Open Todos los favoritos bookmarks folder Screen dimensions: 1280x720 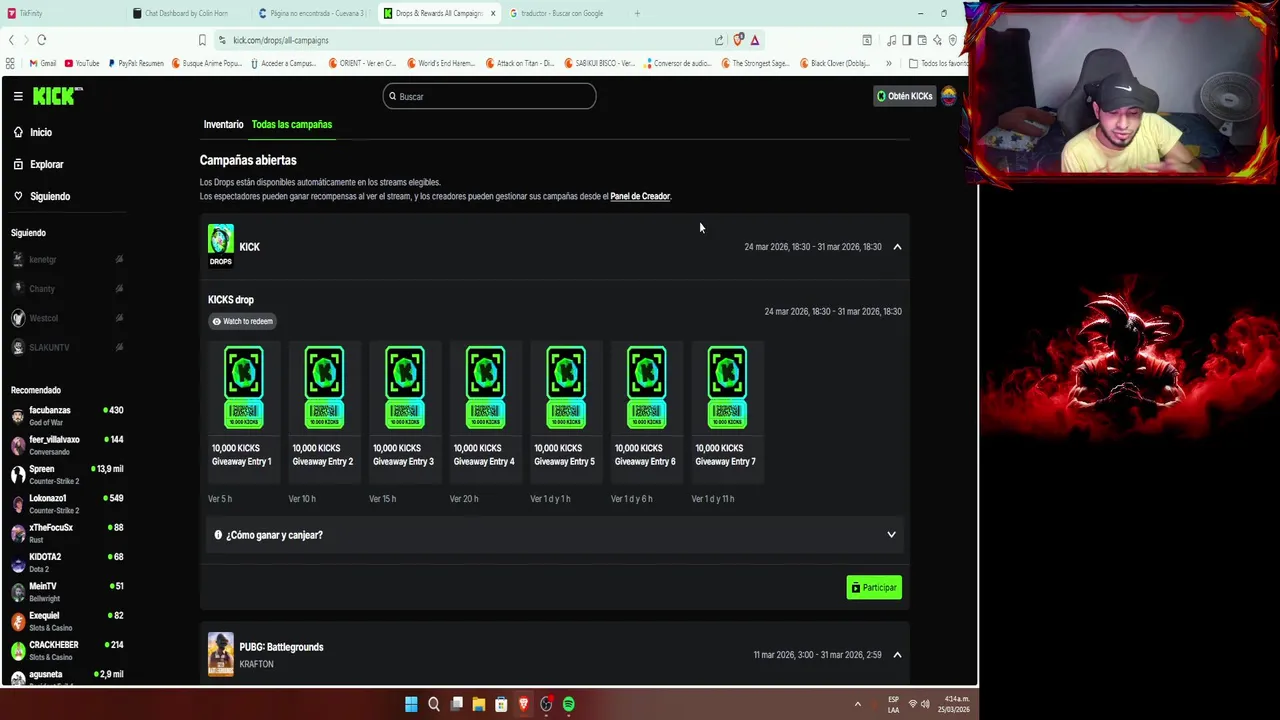938,63
